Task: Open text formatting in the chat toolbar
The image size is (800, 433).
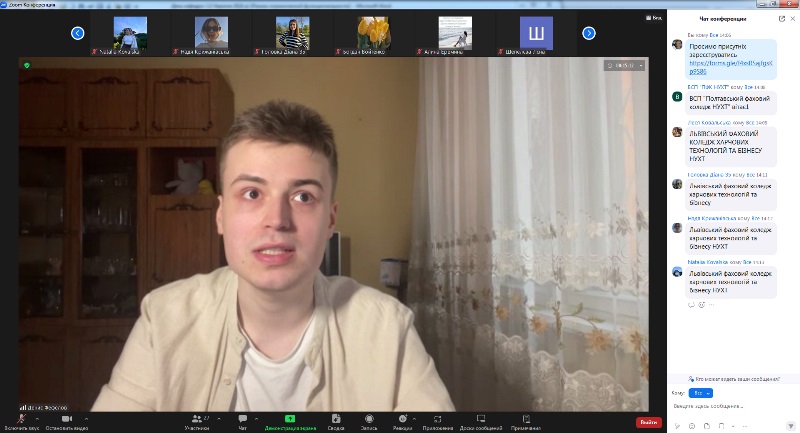Action: [x=677, y=425]
